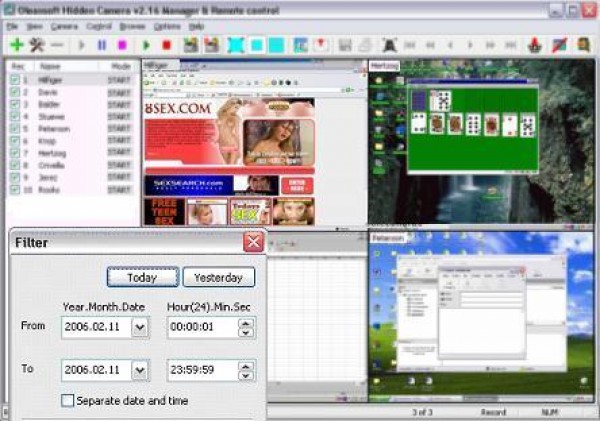
Task: Open the Options menu
Action: (x=167, y=26)
